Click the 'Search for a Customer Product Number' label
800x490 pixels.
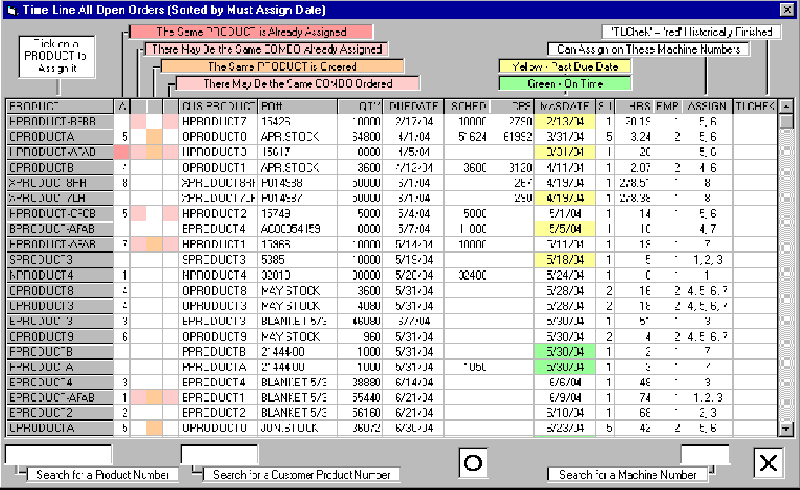click(x=302, y=475)
